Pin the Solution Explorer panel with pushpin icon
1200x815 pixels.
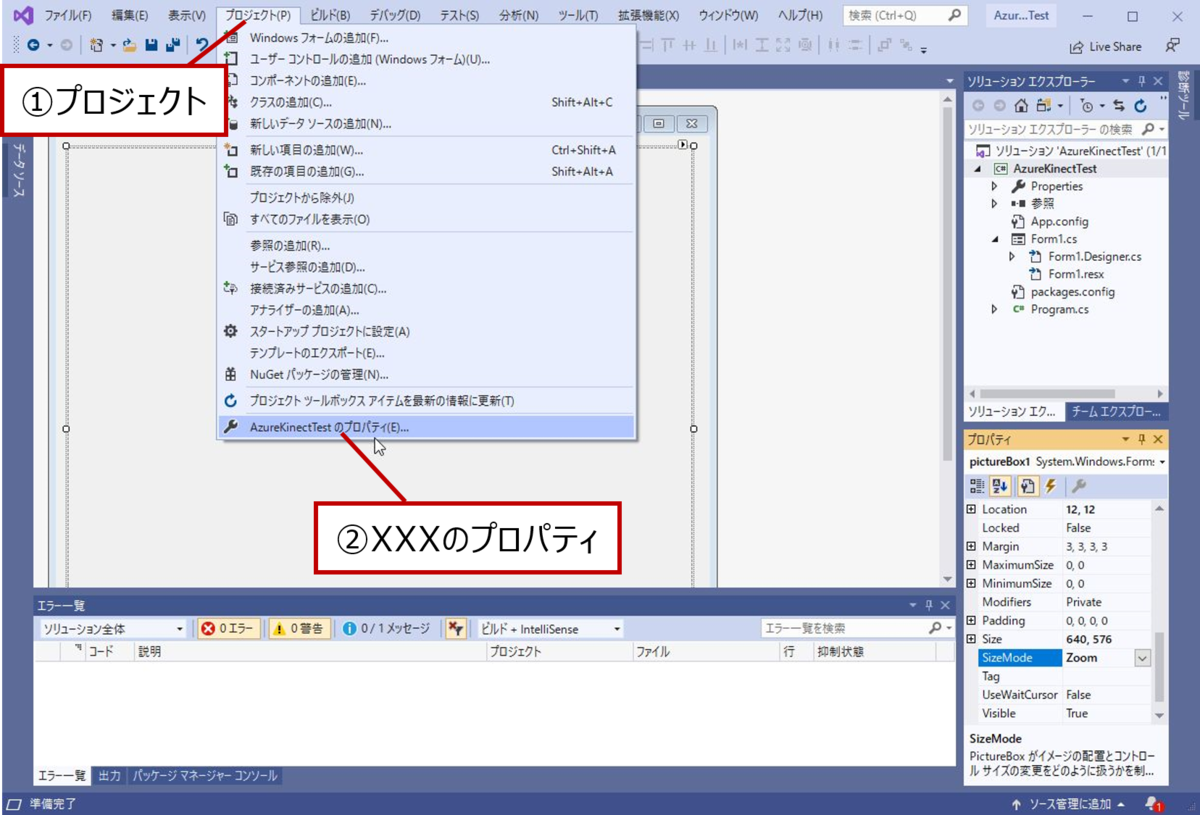(1142, 81)
